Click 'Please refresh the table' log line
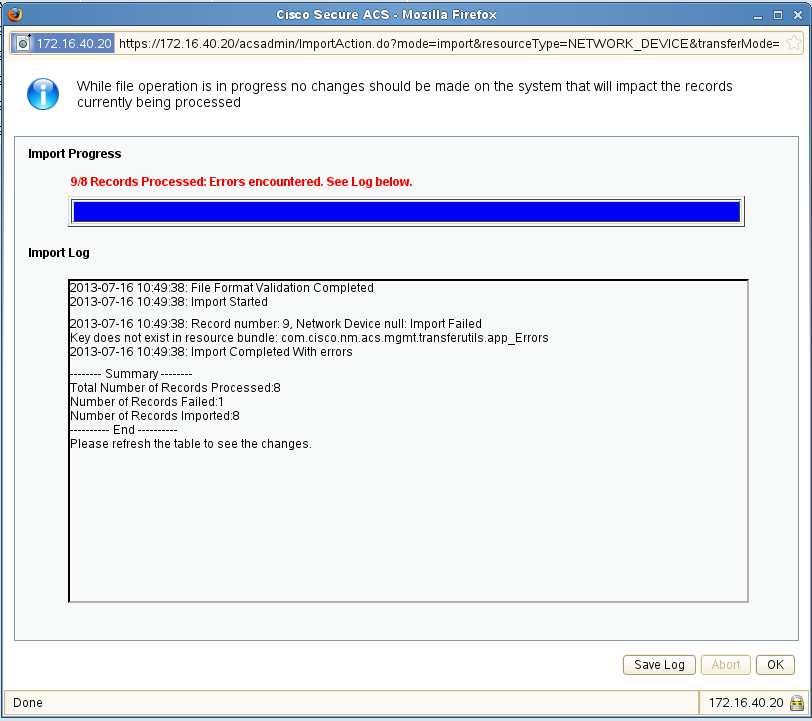 191,444
